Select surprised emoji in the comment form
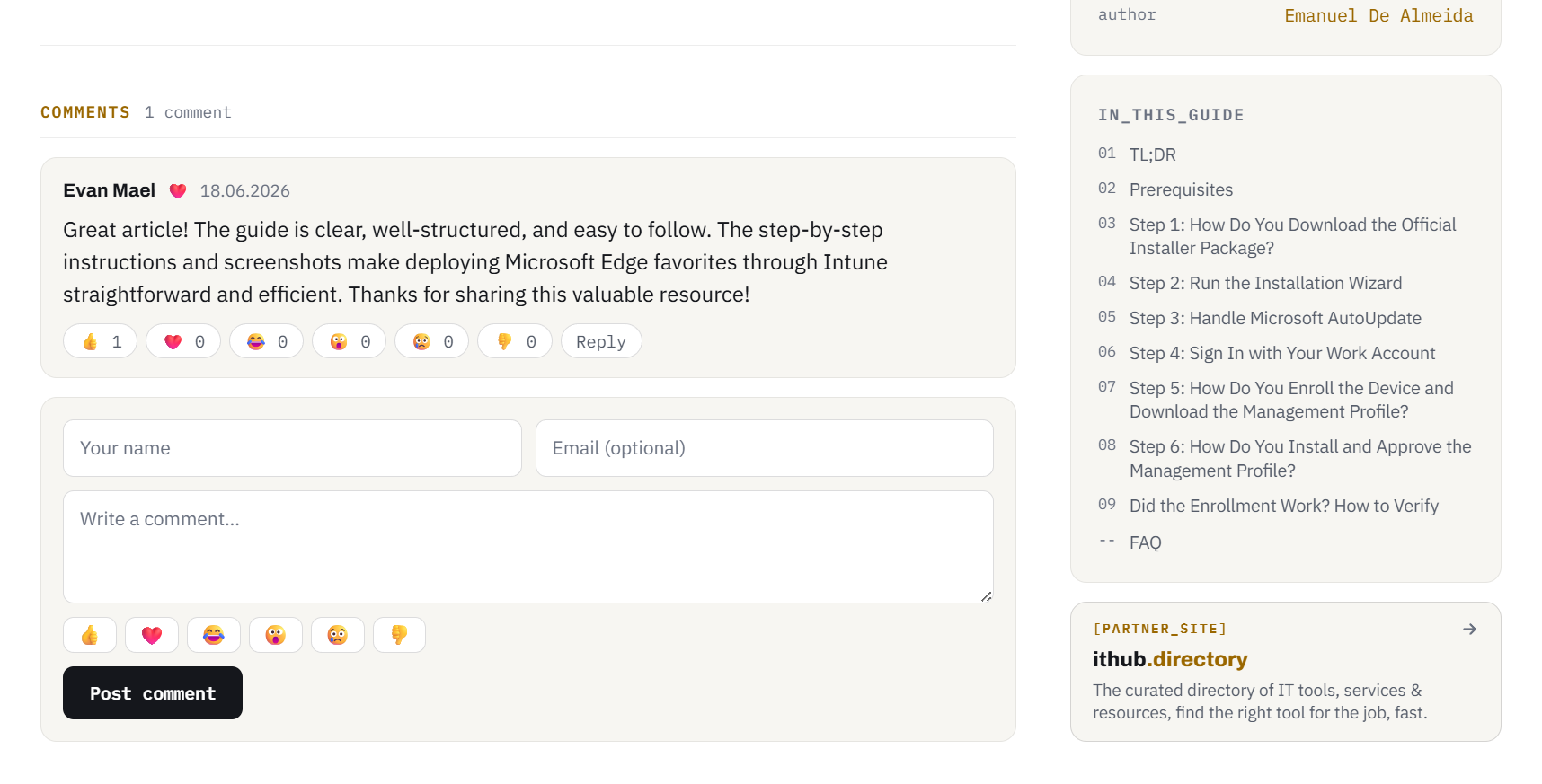Image resolution: width=1542 pixels, height=784 pixels. pyautogui.click(x=276, y=635)
